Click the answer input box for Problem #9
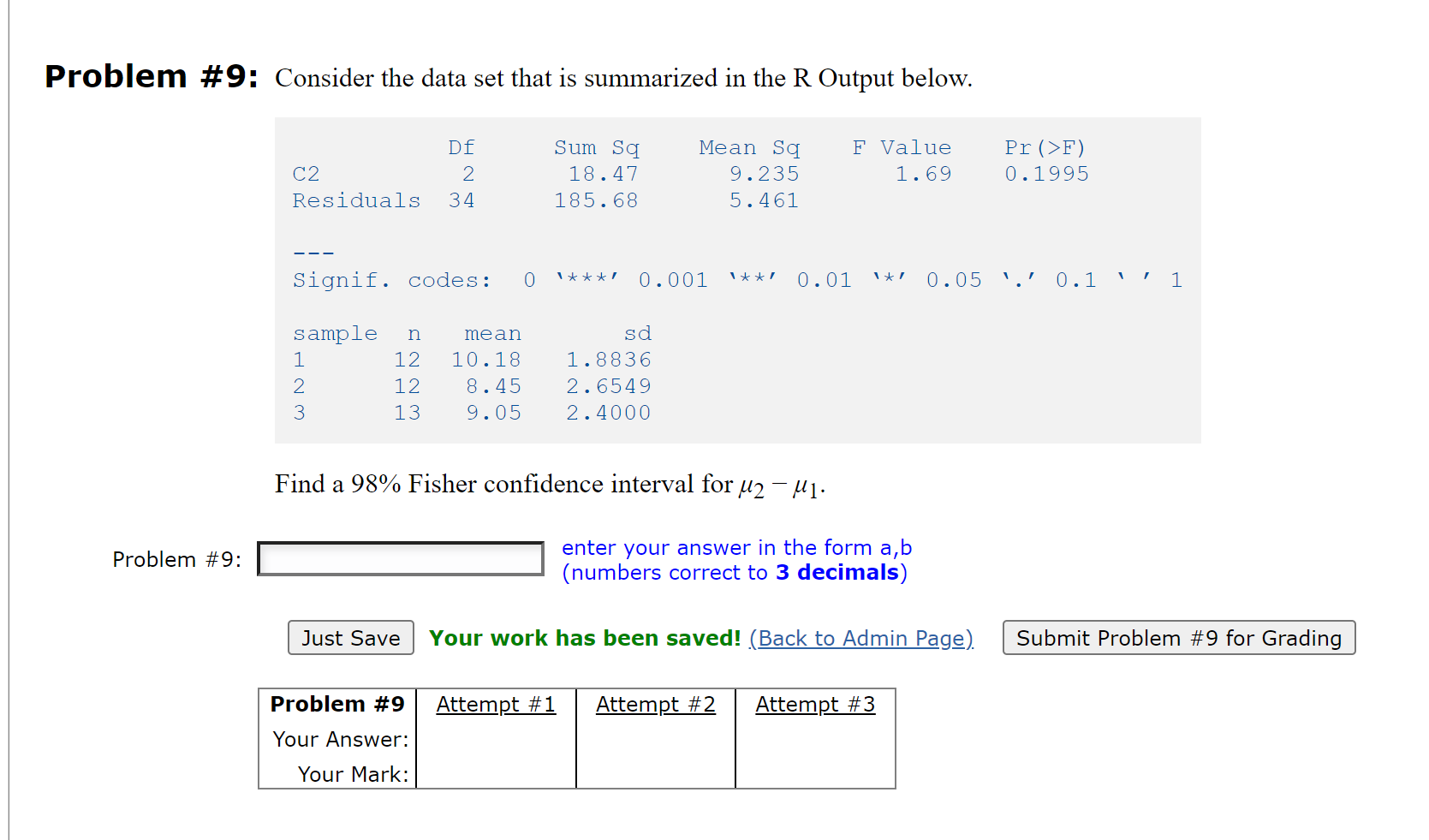Image resolution: width=1429 pixels, height=840 pixels. tap(399, 558)
